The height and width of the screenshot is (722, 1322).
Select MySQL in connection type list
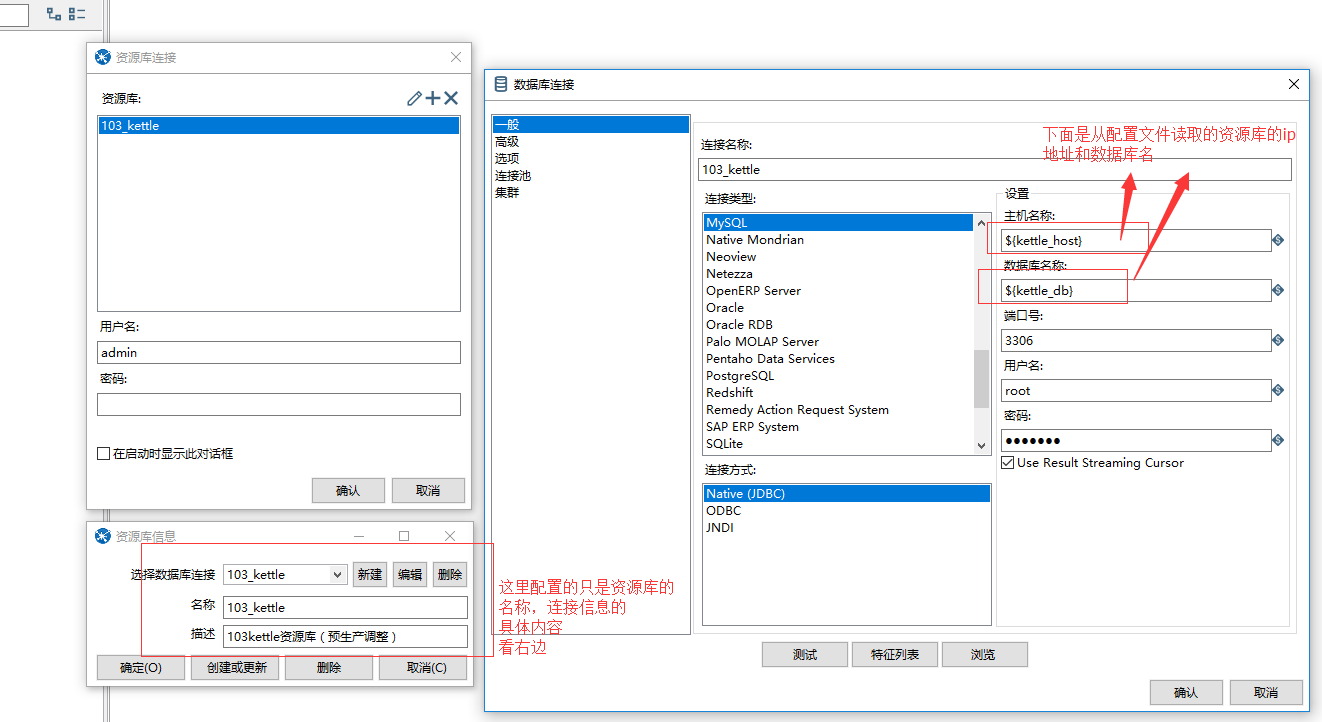(x=838, y=222)
